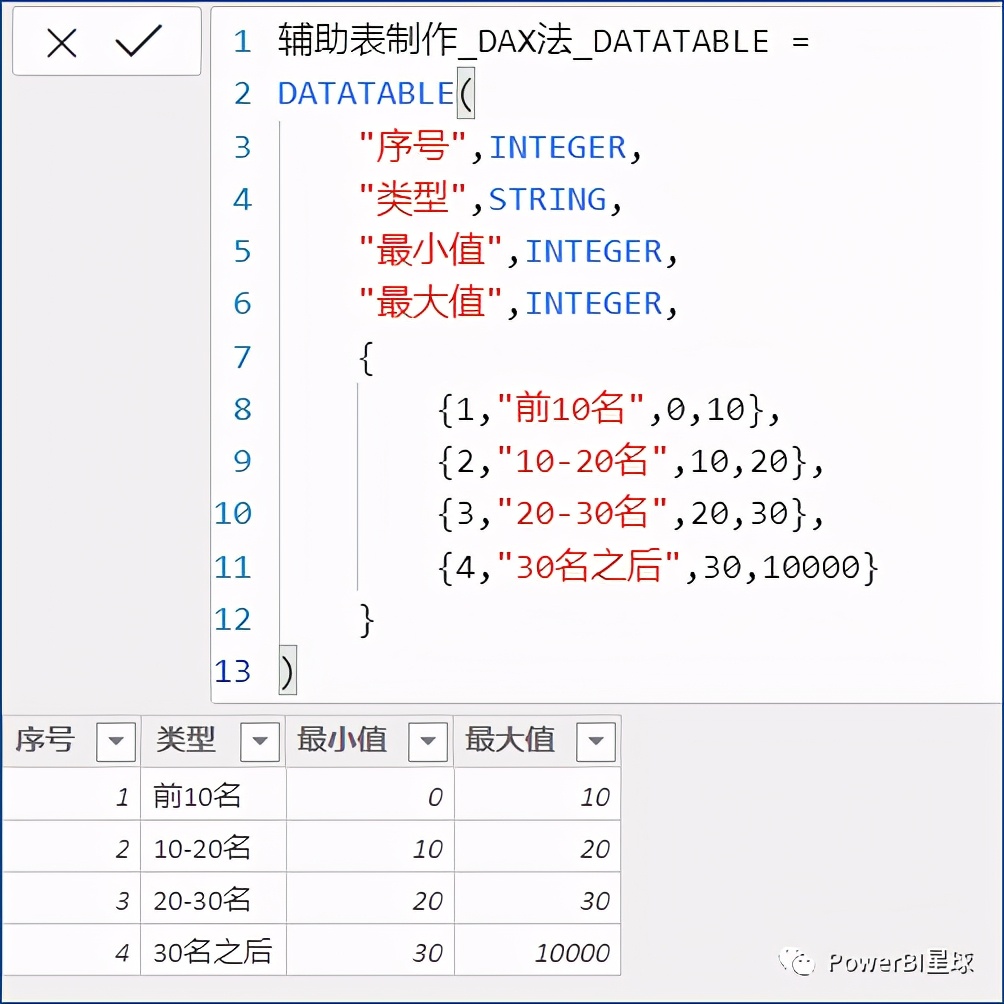Click the STRING keyword on line 4
The width and height of the screenshot is (1004, 1004).
click(547, 199)
